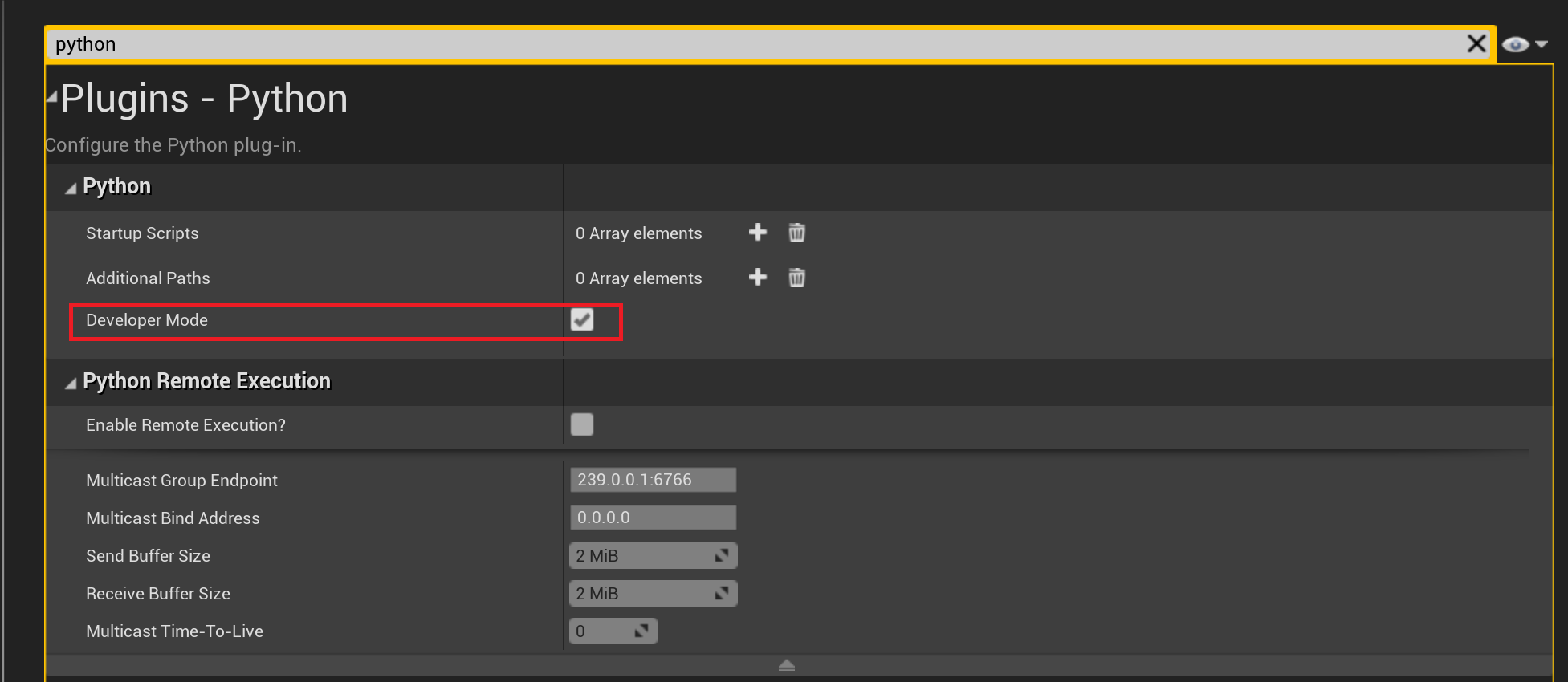Screen dimensions: 1568x682
Task: Click Startup Scripts '0 Array elements' text
Action: point(638,233)
